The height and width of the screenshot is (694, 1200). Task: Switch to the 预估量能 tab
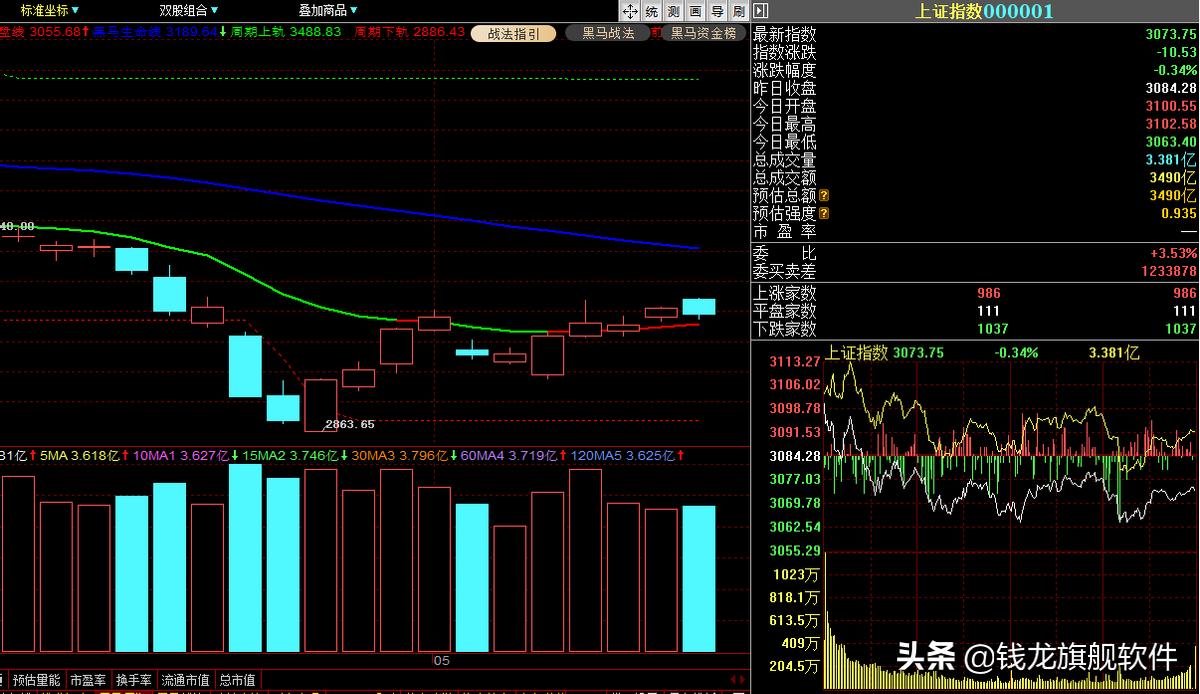pos(37,681)
